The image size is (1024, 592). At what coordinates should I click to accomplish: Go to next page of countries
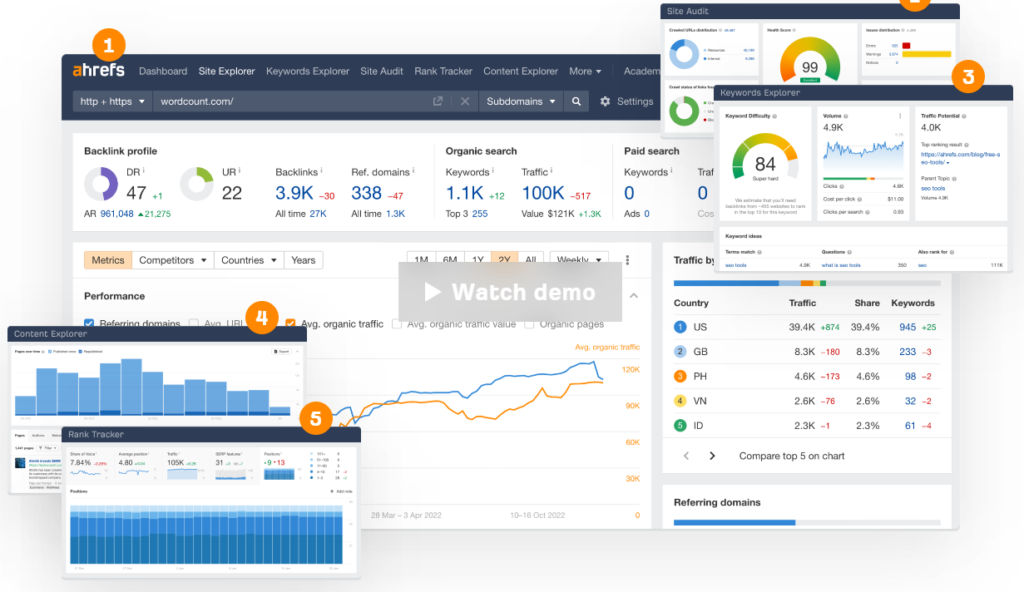(712, 456)
